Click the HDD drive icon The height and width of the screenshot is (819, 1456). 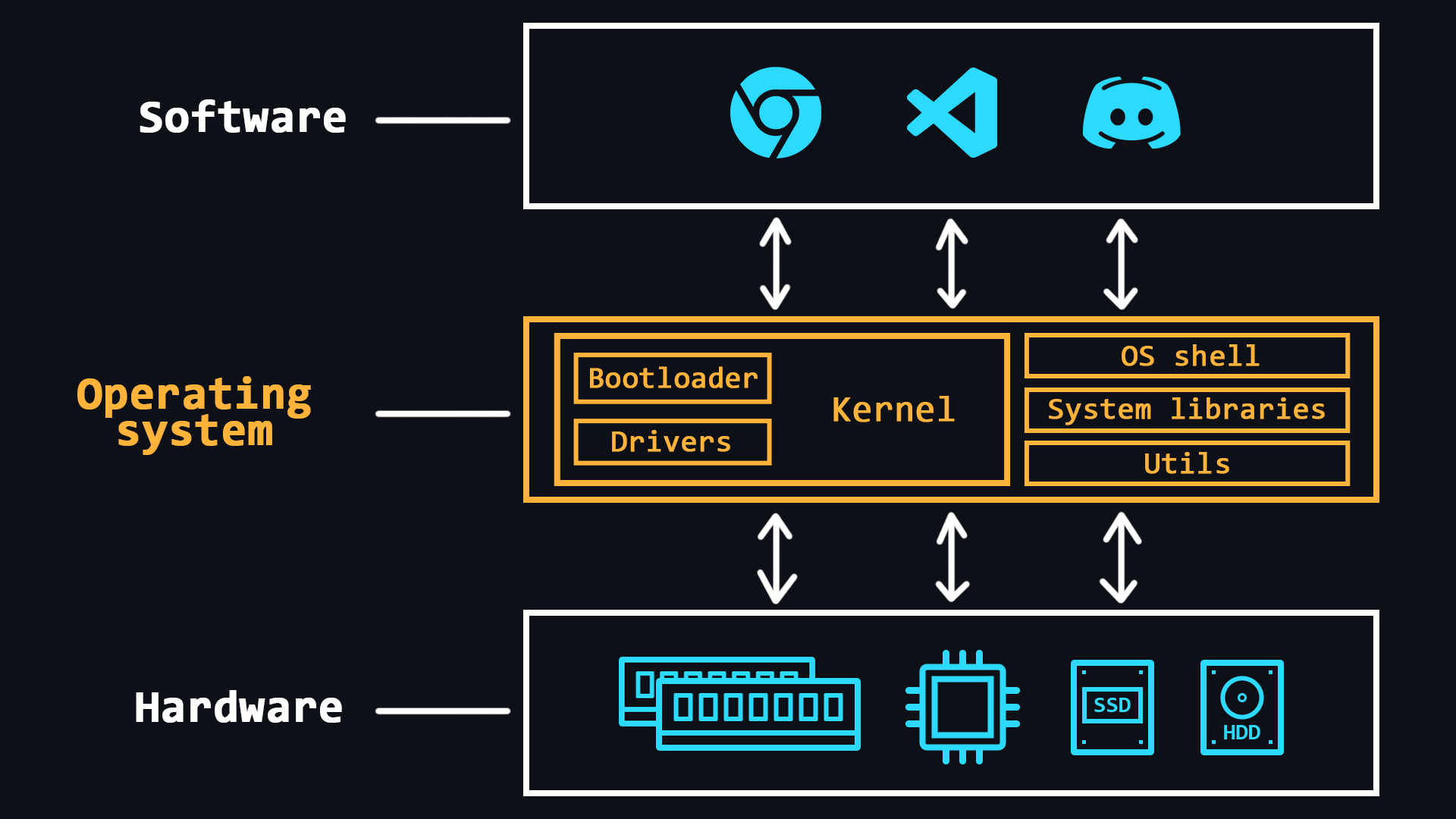pos(1241,707)
